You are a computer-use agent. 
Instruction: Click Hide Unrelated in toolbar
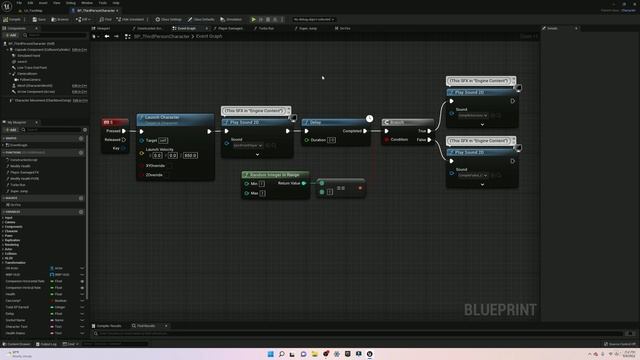130,19
